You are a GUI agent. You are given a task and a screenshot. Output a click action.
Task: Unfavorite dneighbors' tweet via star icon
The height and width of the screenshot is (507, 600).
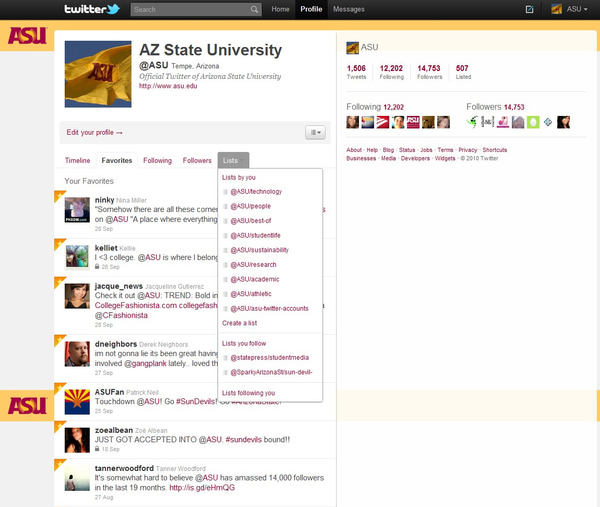(59, 339)
